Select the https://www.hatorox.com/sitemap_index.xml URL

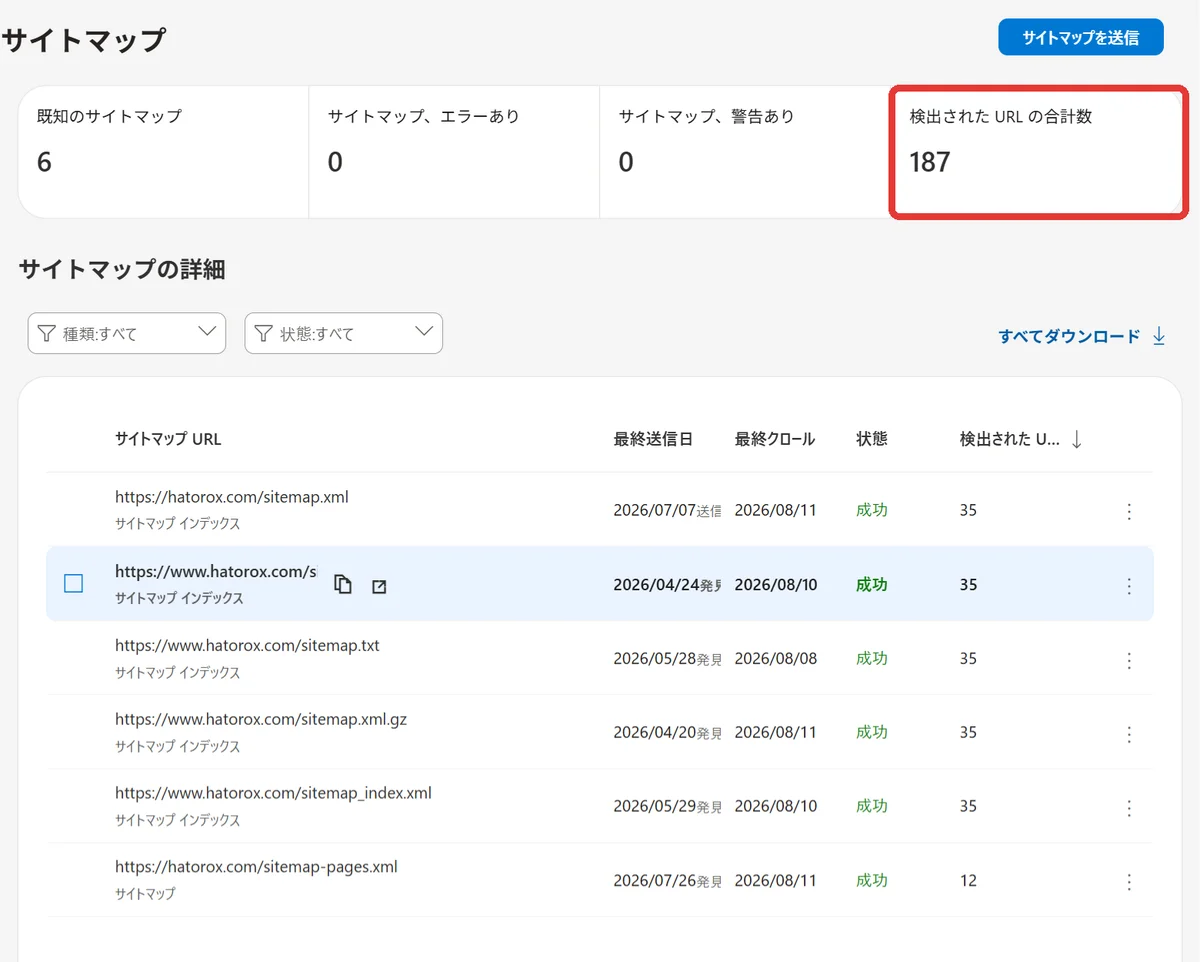tap(273, 793)
